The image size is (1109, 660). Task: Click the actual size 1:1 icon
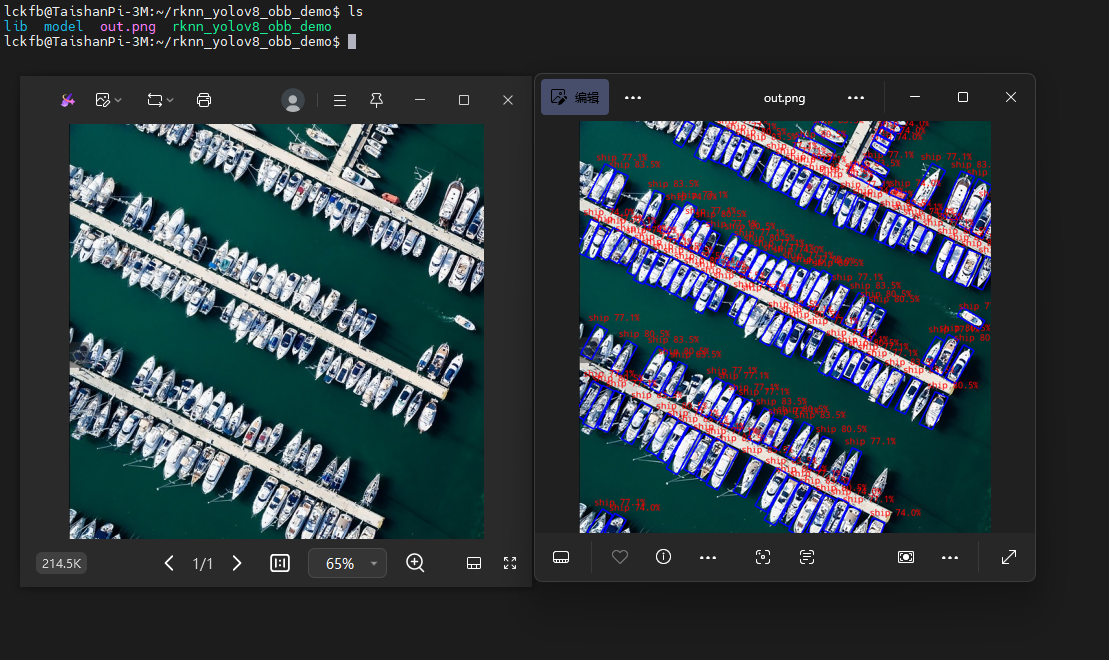click(280, 563)
